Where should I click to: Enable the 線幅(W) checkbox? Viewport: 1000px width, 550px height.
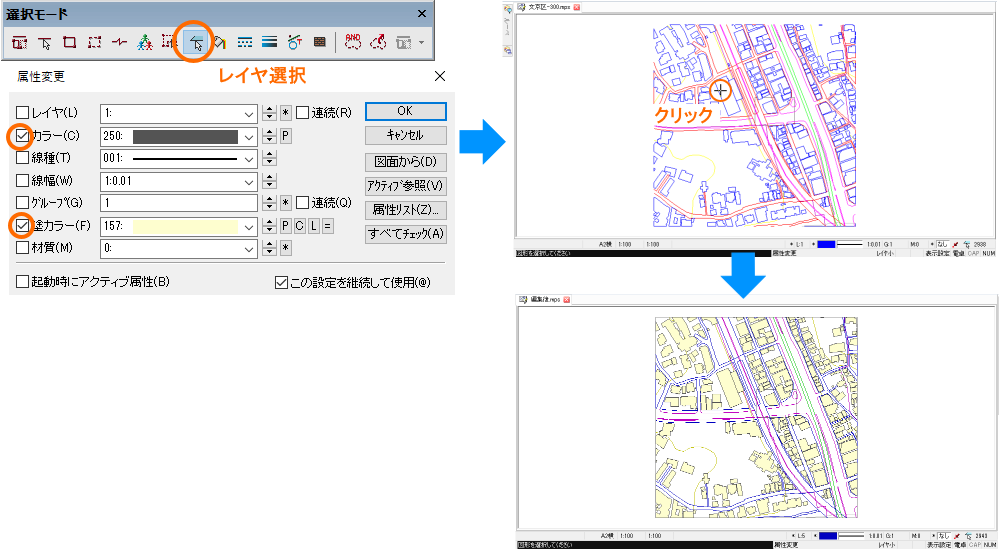pos(22,181)
